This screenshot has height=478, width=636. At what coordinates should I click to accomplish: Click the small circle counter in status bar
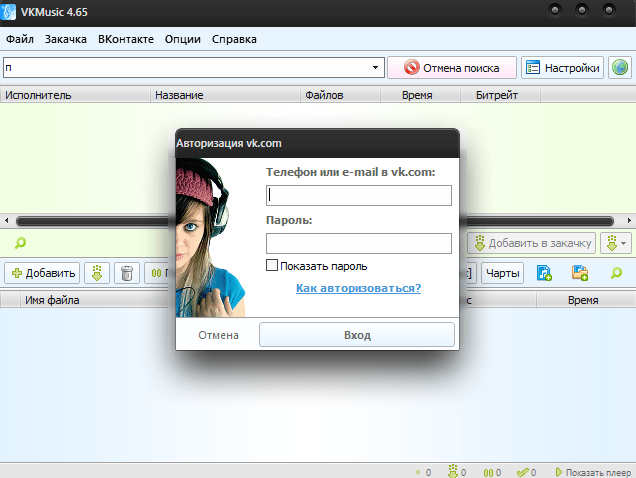click(423, 472)
